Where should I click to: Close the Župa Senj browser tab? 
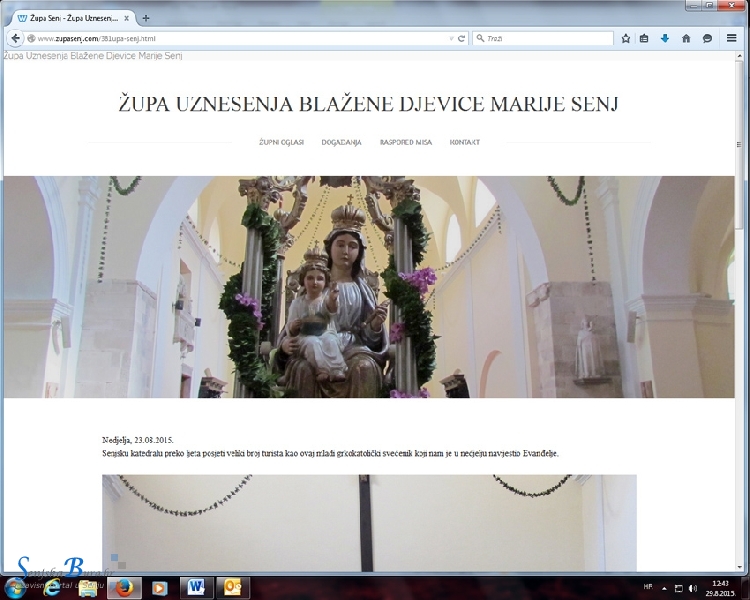tap(127, 18)
